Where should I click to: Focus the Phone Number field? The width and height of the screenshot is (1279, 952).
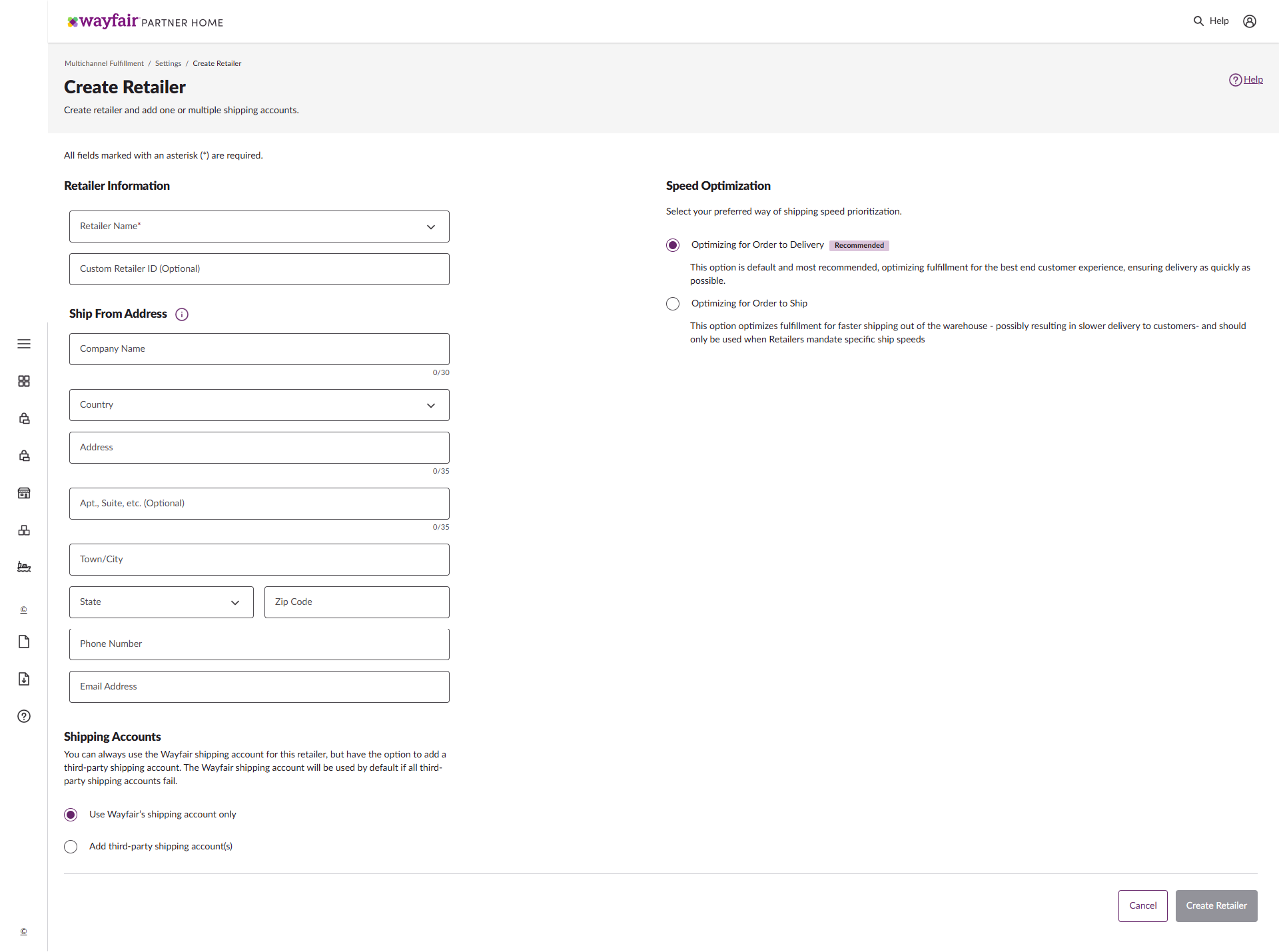coord(259,644)
